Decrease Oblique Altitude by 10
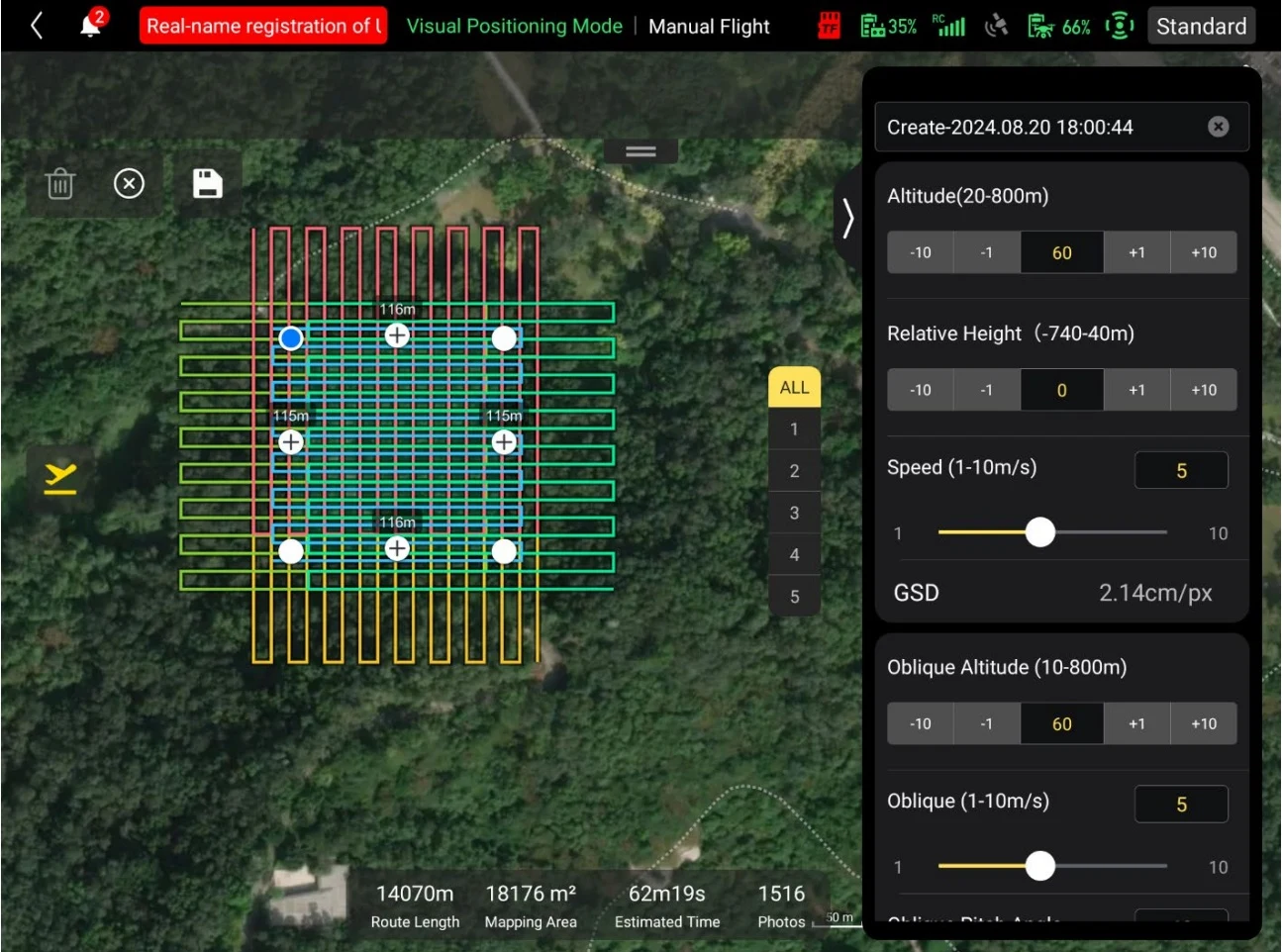 [921, 723]
